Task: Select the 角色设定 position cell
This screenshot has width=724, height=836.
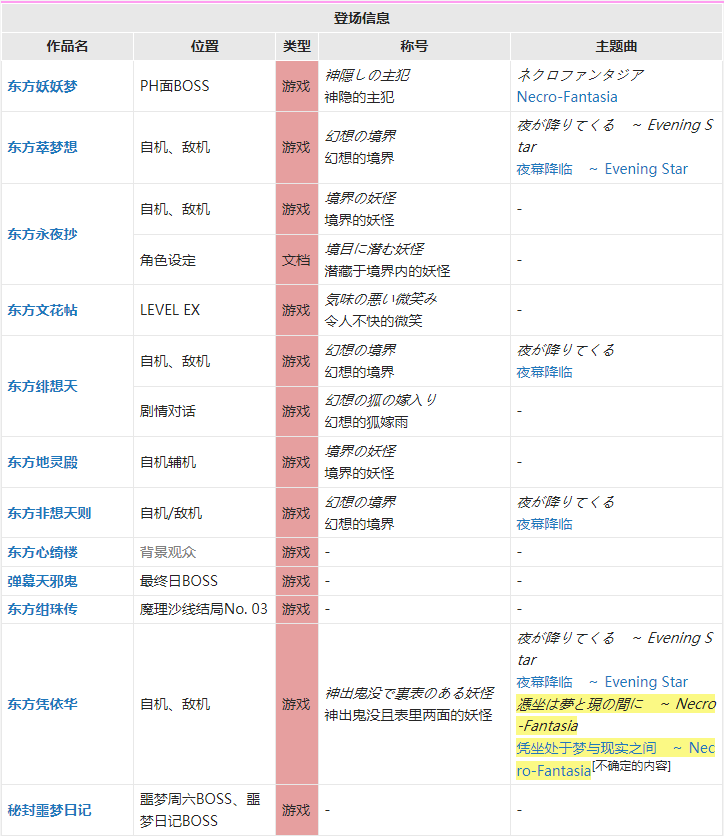Action: tap(205, 260)
